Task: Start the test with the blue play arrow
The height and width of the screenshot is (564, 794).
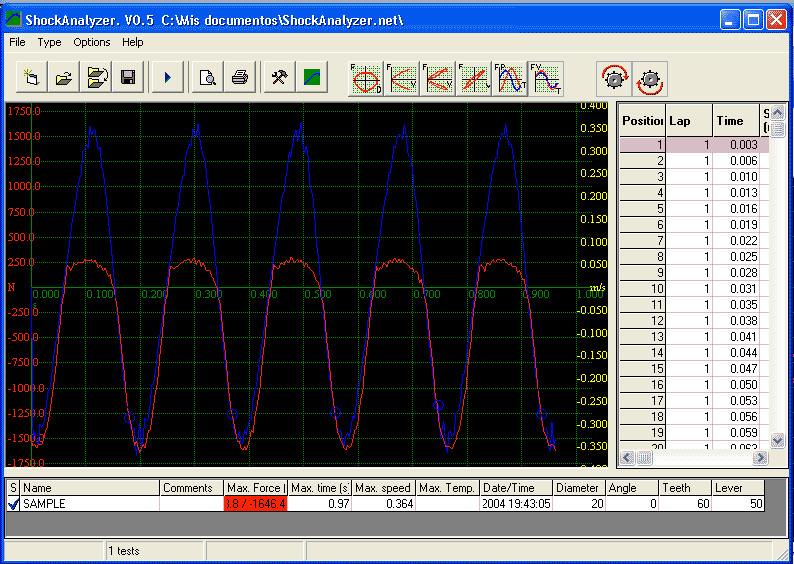Action: click(168, 77)
